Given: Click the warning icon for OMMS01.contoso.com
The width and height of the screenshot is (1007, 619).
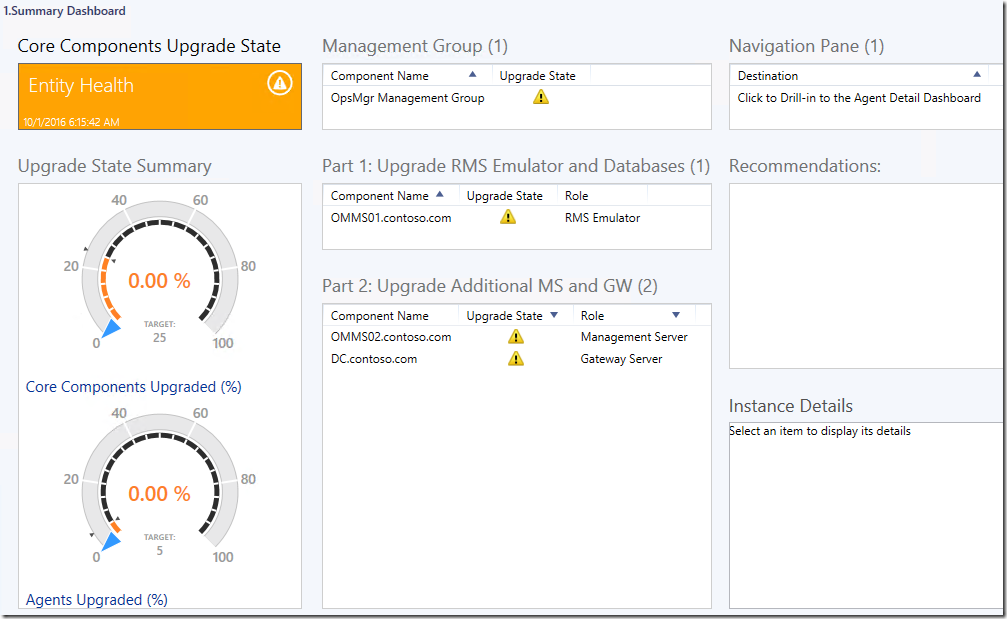Looking at the screenshot, I should 507,217.
